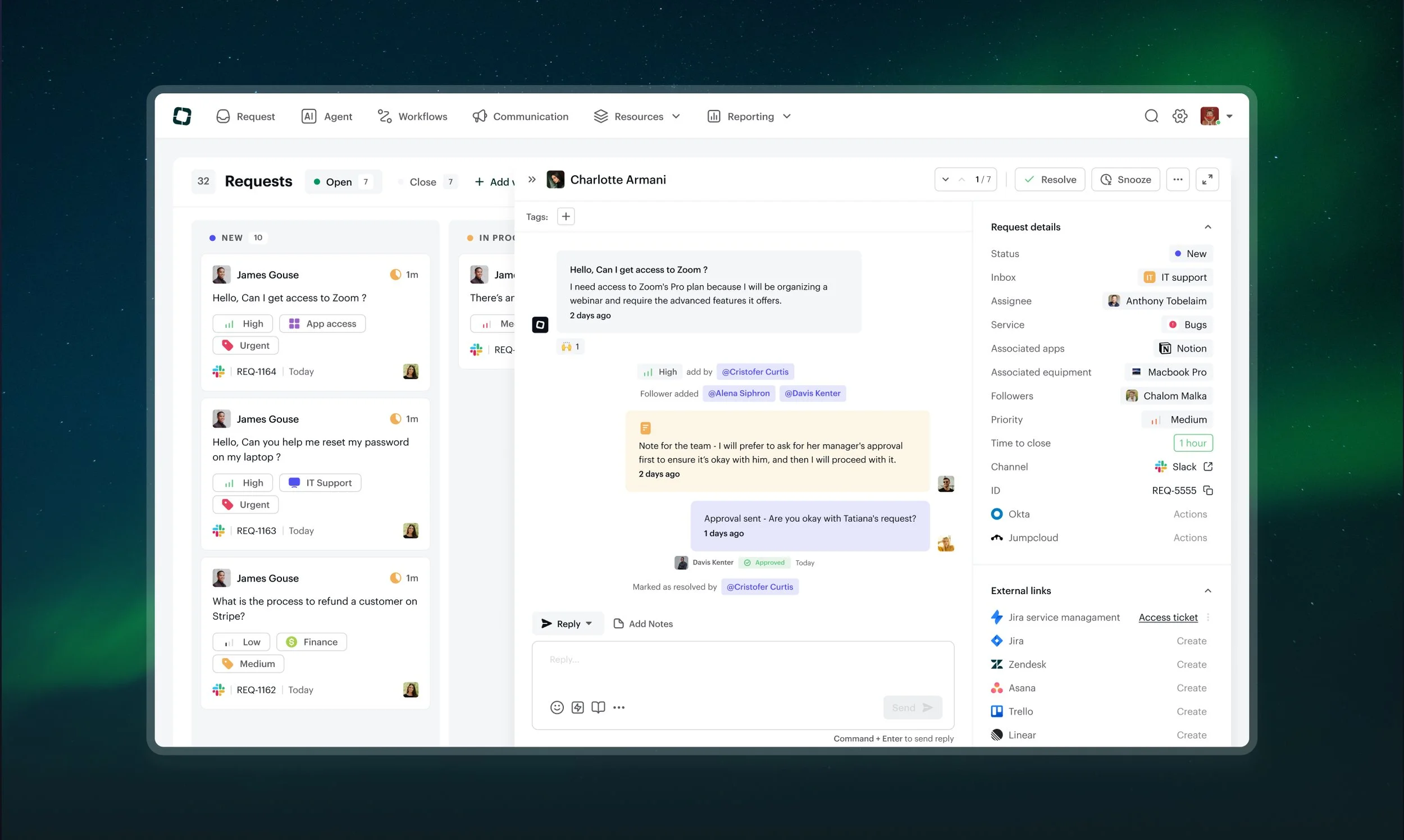
Task: Open the Access ticket link
Action: (1168, 617)
